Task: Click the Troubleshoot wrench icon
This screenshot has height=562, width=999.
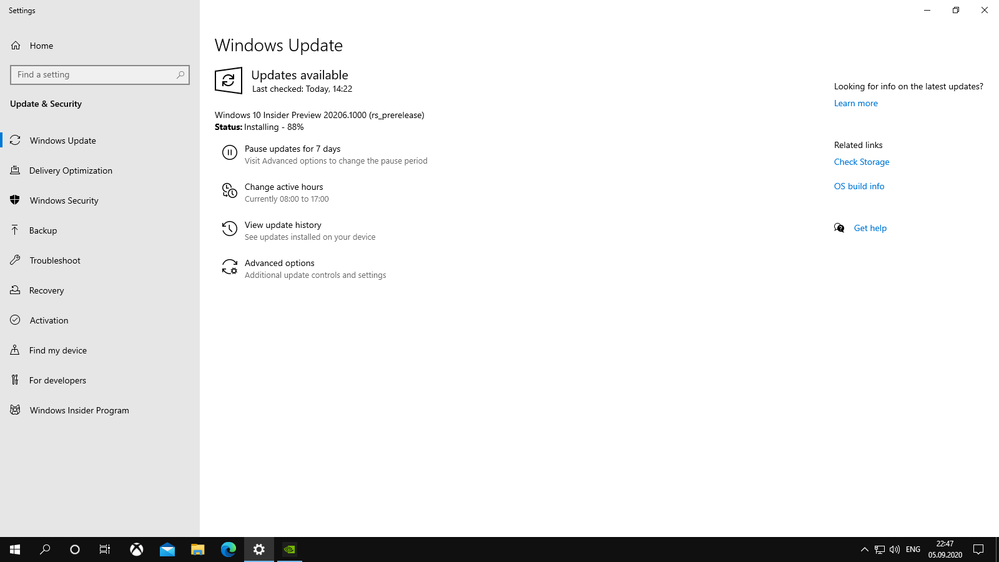Action: tap(15, 260)
